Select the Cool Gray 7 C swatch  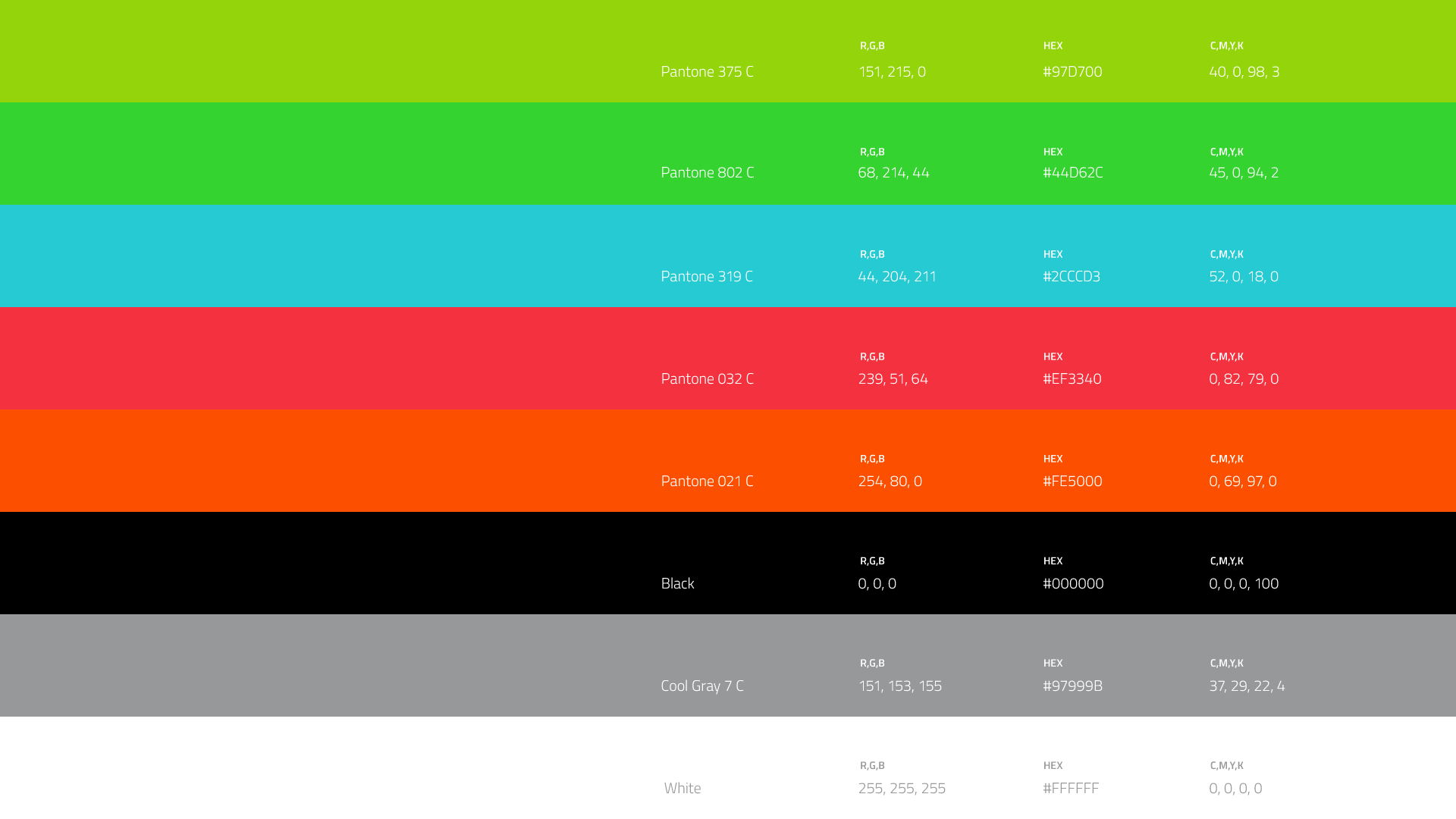(303, 665)
